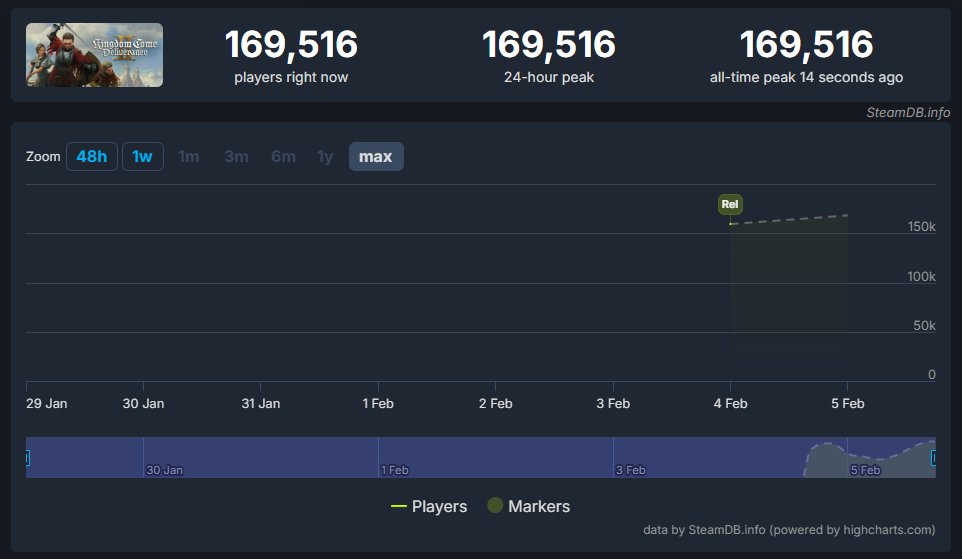
Task: Toggle the Markers series in legend
Action: [x=538, y=507]
